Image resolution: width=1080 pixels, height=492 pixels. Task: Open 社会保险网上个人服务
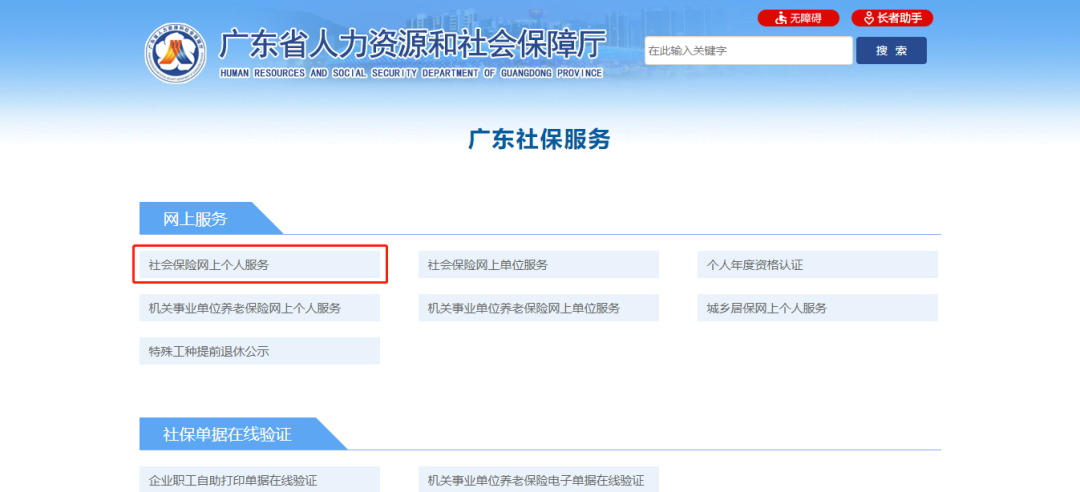point(259,265)
